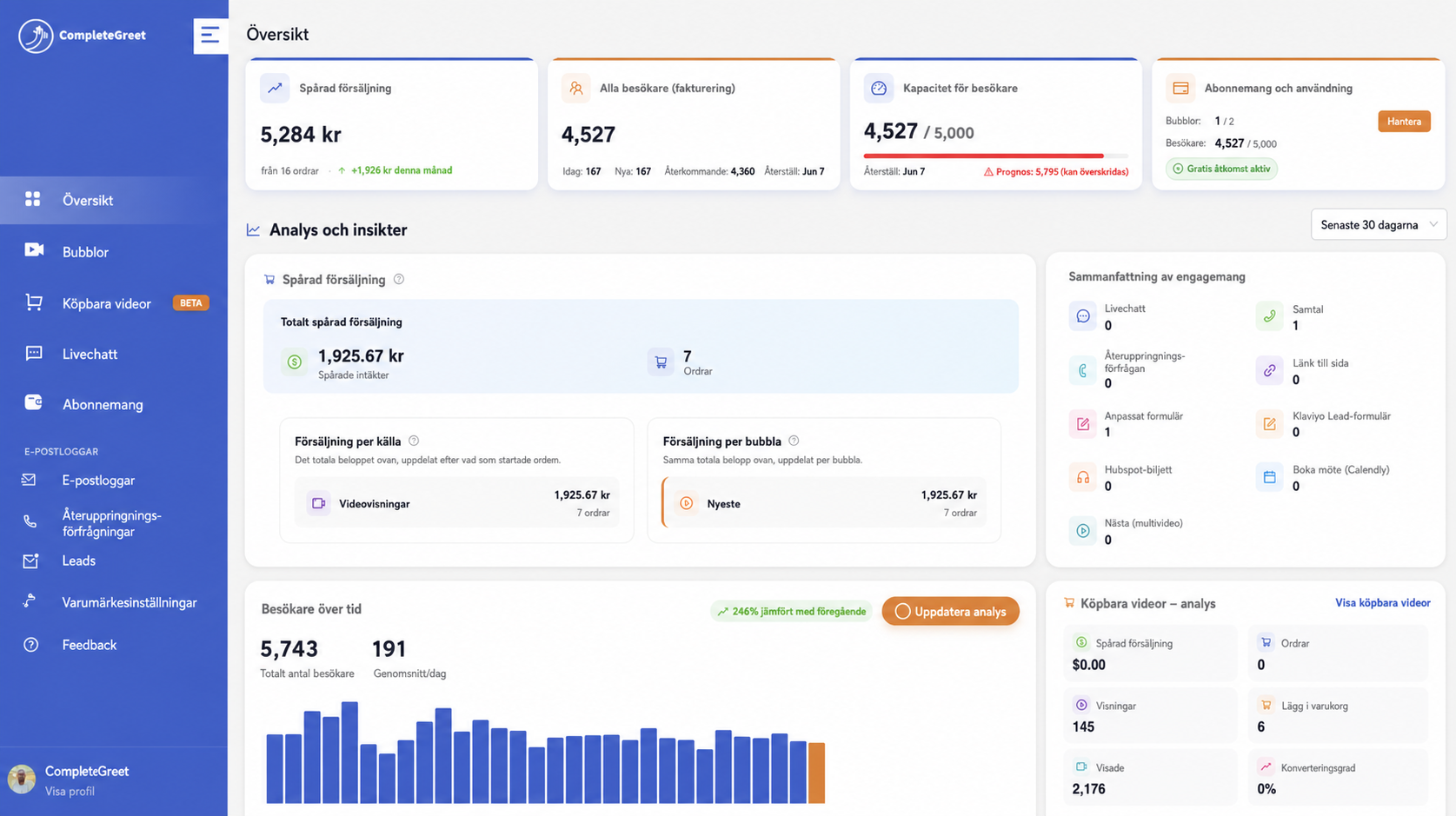The width and height of the screenshot is (1456, 816).
Task: Select the Nyeste bubble row
Action: [x=824, y=503]
